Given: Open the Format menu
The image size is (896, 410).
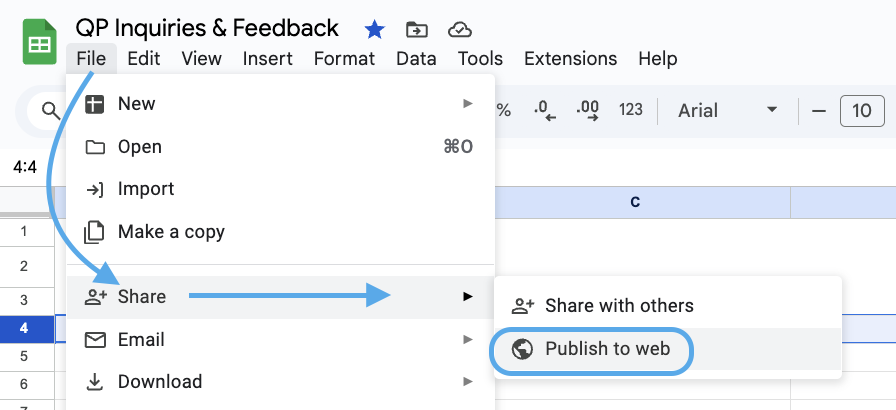Looking at the screenshot, I should [x=344, y=59].
